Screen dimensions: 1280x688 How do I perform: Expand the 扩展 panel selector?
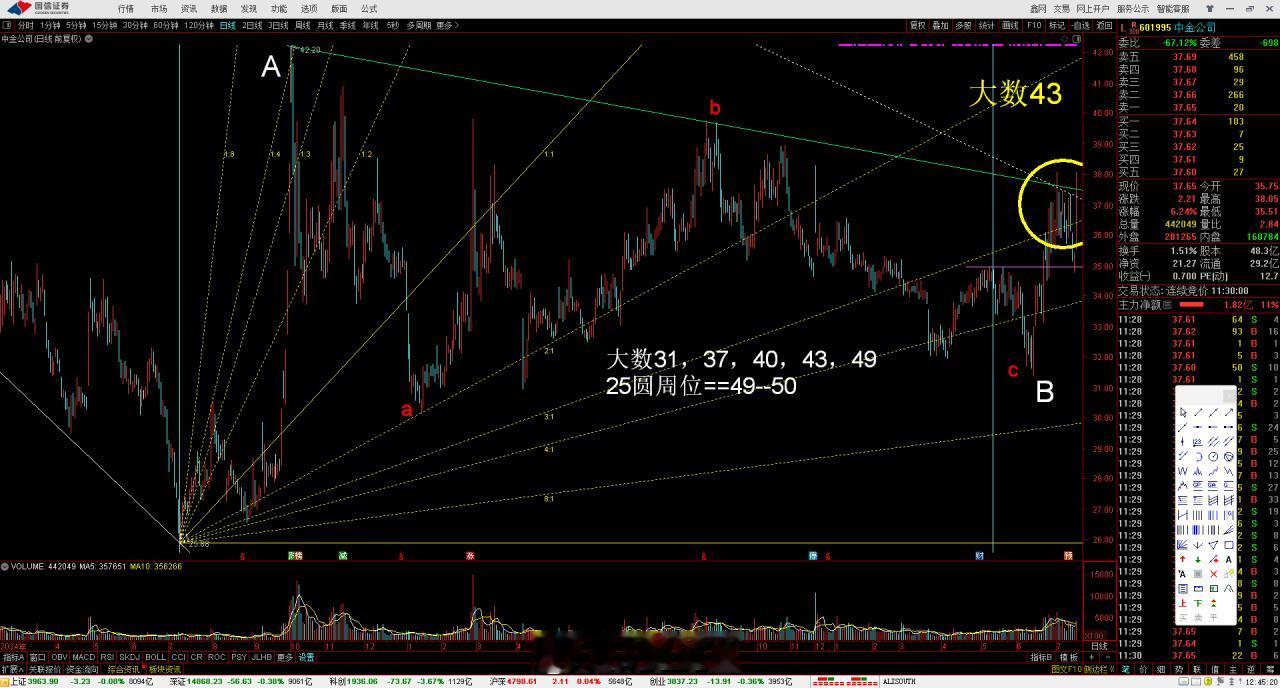point(12,669)
